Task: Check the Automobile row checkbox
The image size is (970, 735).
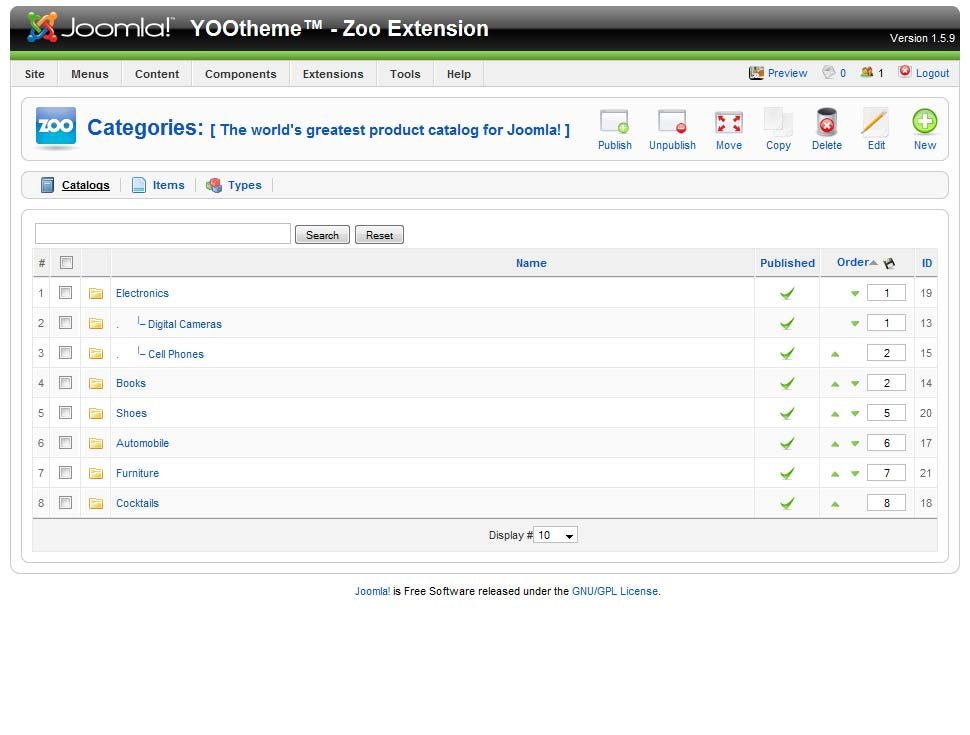Action: tap(65, 442)
